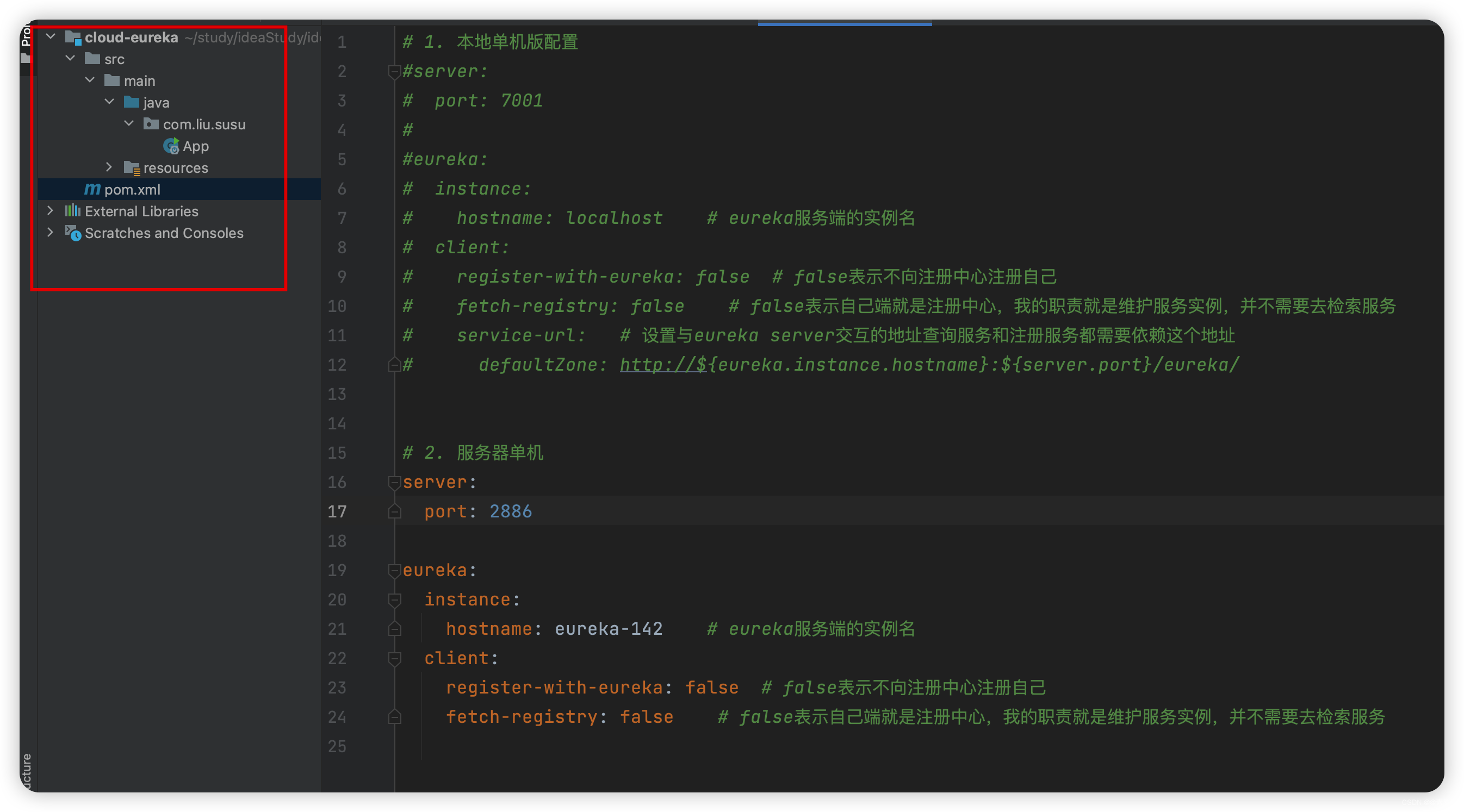Image resolution: width=1464 pixels, height=812 pixels.
Task: Collapse the src folder chevron
Action: 71,59
